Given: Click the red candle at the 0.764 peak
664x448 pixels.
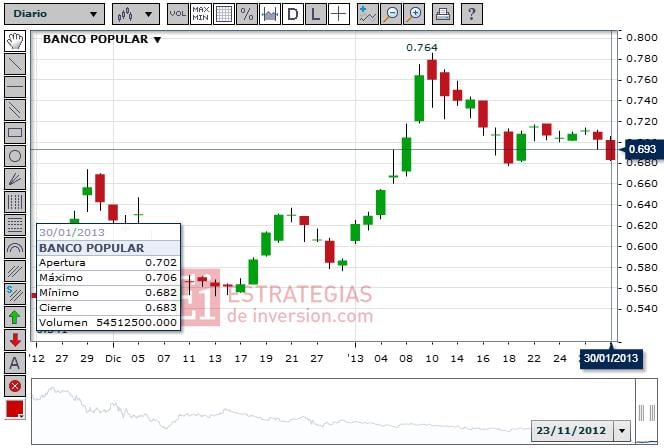Looking at the screenshot, I should [x=432, y=70].
